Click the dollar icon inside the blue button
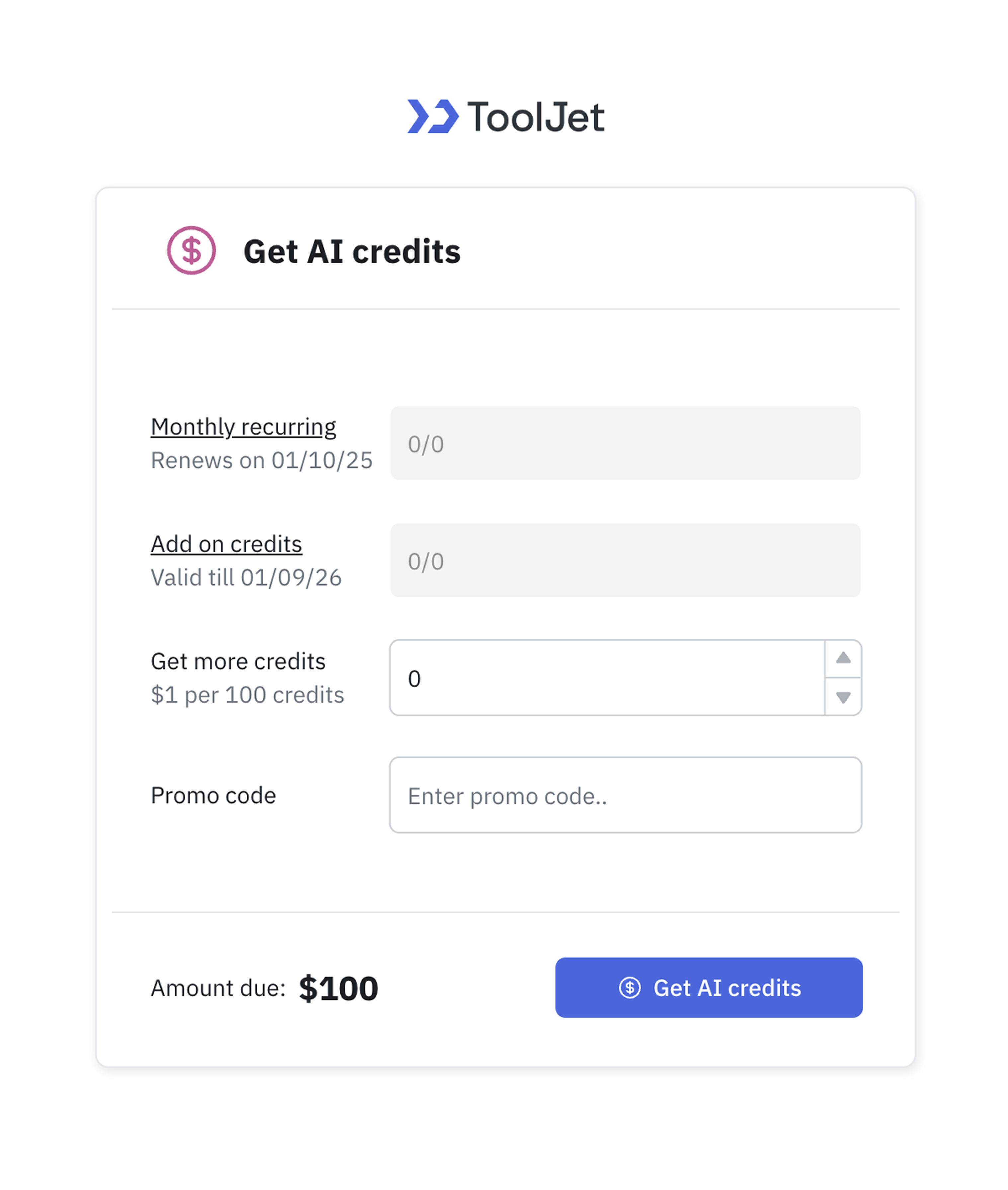Screen dimensions: 1008x1190 (630, 988)
